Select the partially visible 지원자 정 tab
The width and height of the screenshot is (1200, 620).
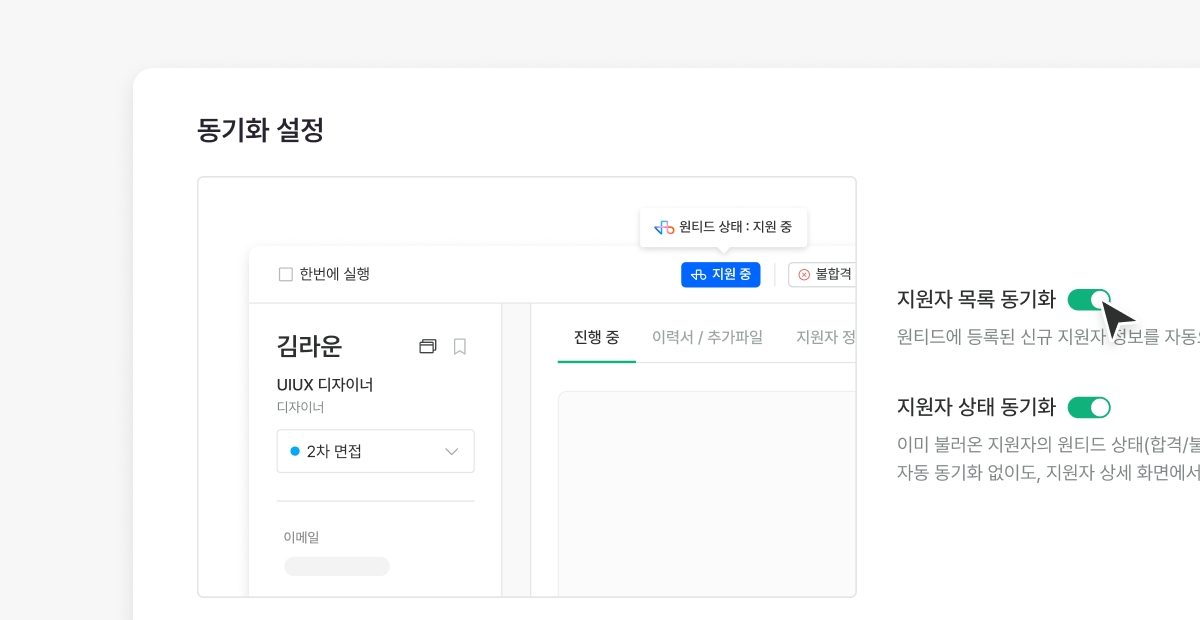[x=825, y=337]
